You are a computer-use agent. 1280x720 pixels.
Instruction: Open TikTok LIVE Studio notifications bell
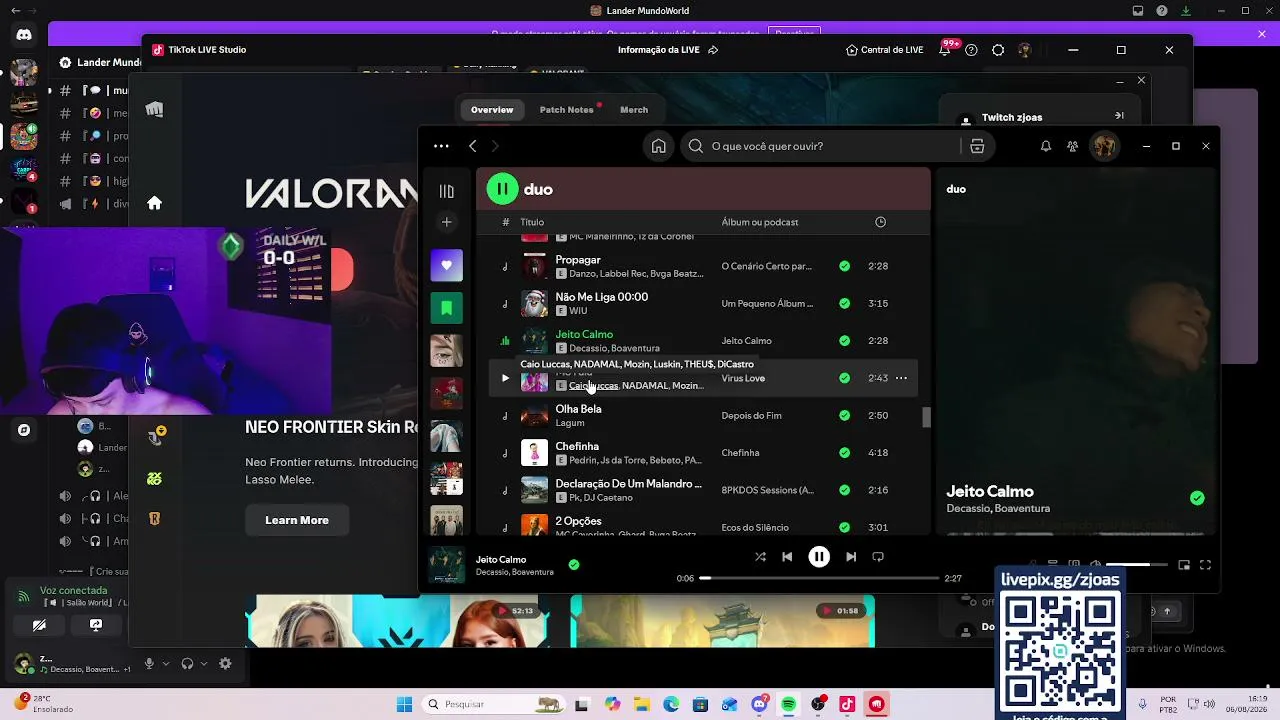(x=945, y=50)
